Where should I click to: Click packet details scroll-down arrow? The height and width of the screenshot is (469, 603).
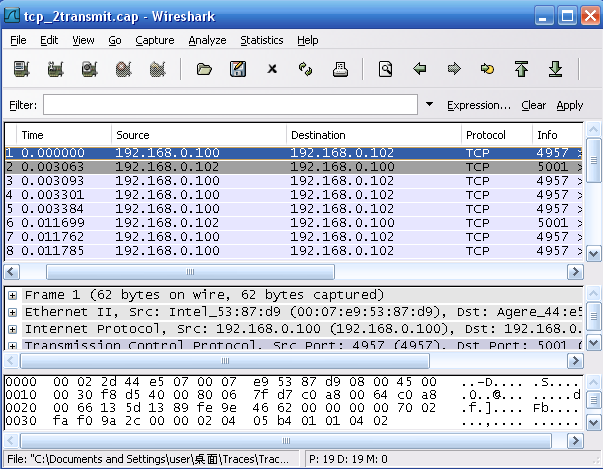pyautogui.click(x=593, y=343)
